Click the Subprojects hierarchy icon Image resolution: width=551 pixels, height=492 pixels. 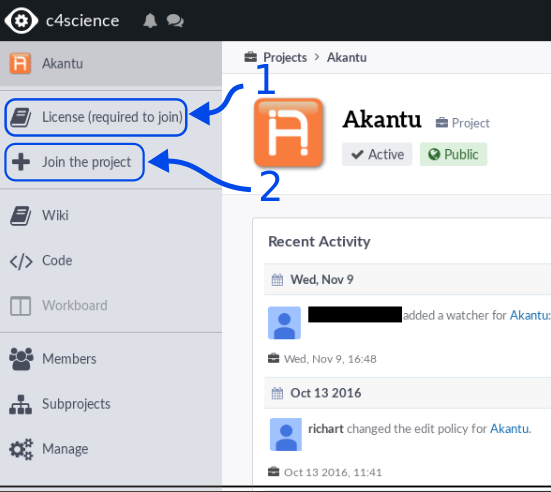tap(20, 404)
